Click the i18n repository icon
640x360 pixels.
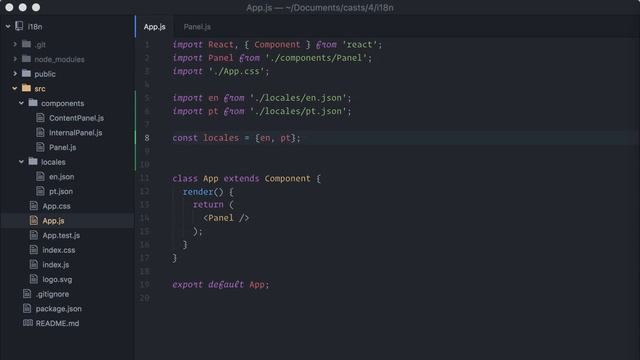(x=19, y=26)
